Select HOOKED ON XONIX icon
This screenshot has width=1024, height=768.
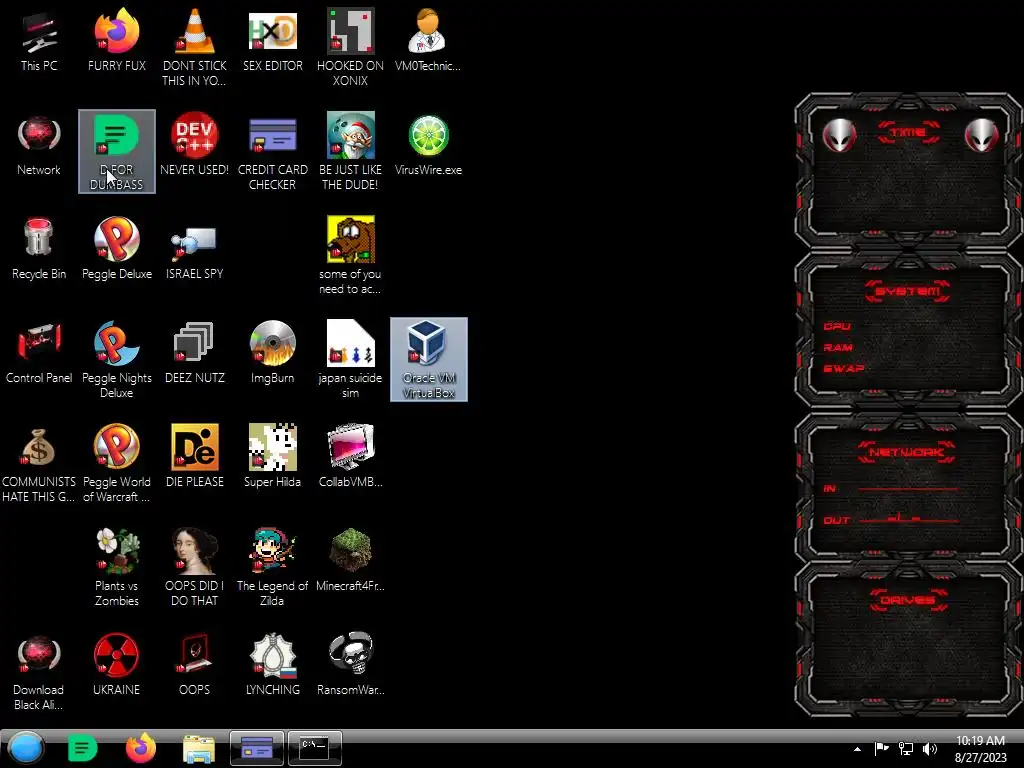point(350,47)
